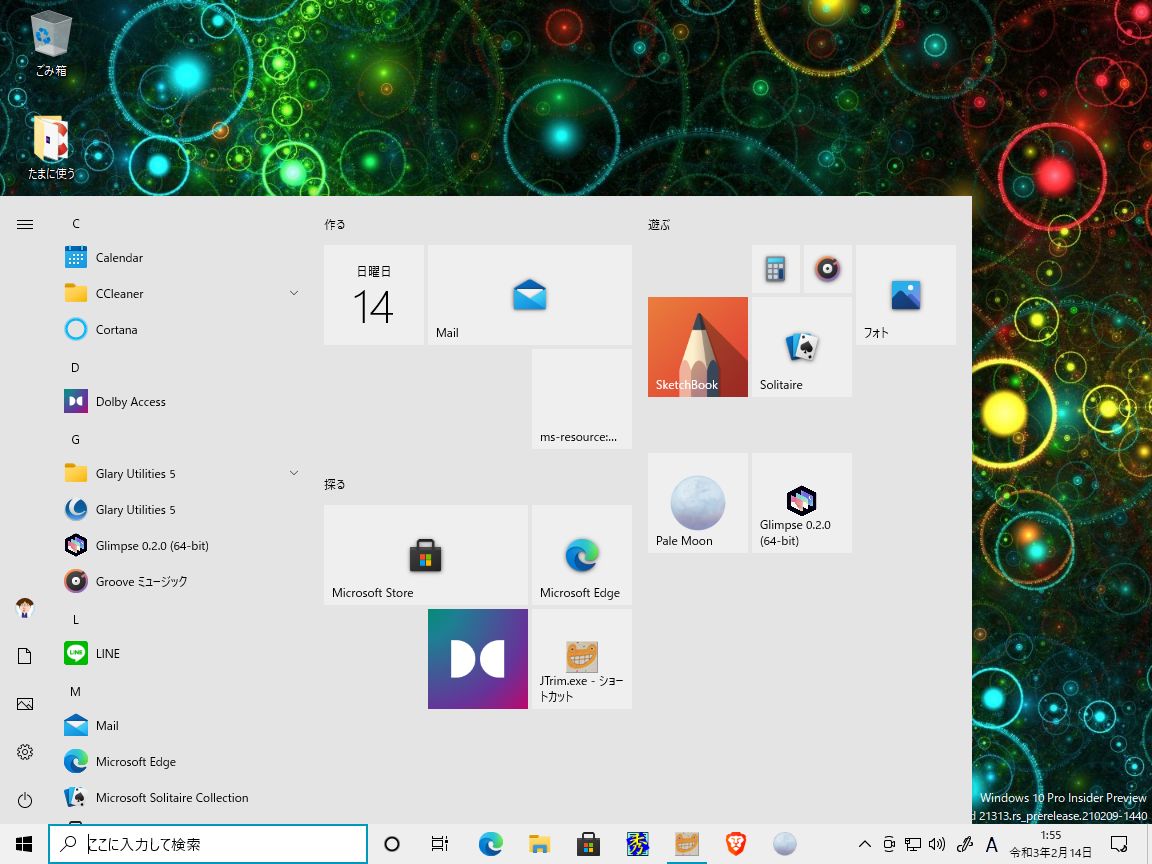This screenshot has height=864, width=1152.
Task: Jump to letter L section header
Action: [75, 619]
